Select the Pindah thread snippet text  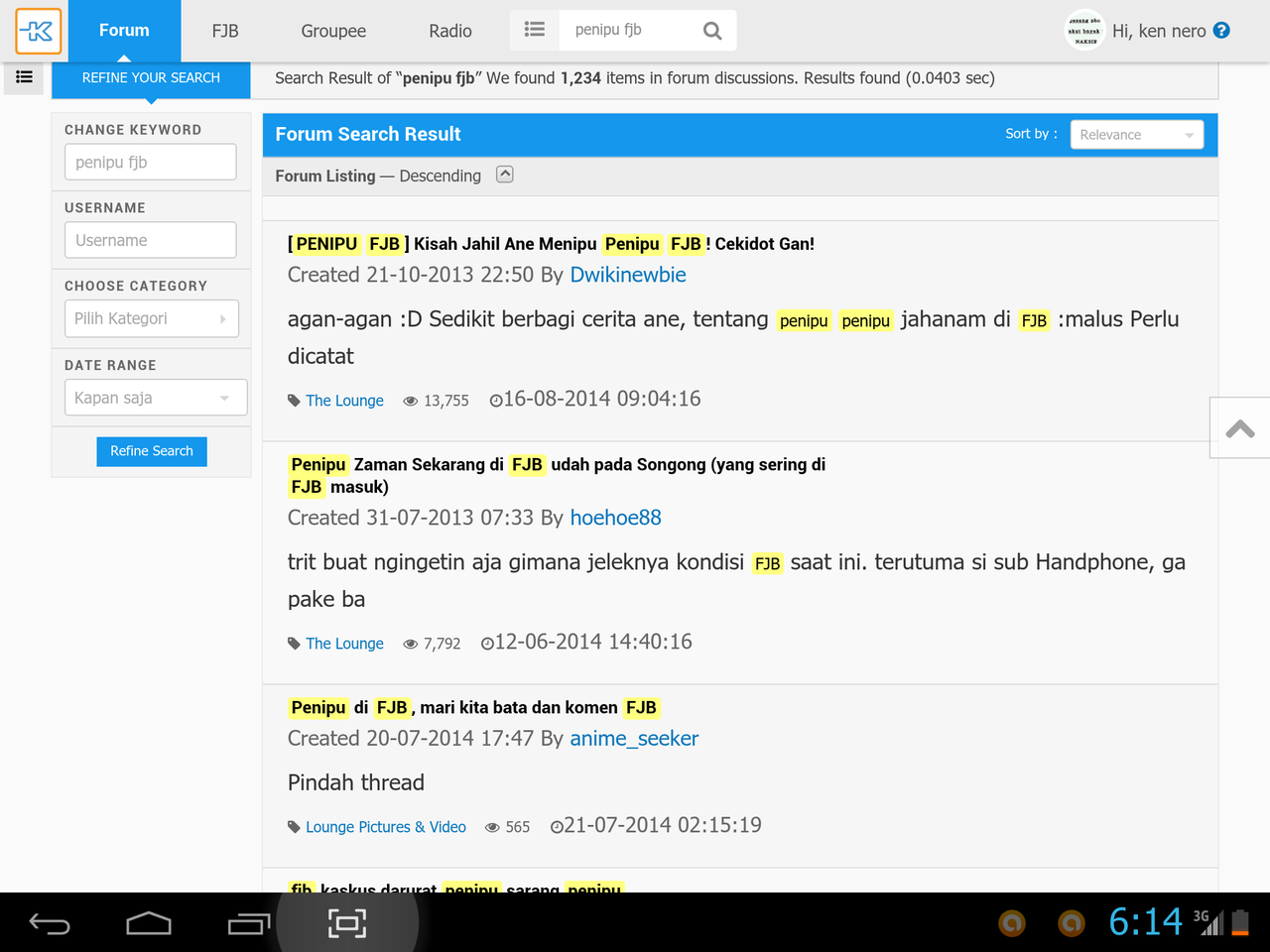coord(356,782)
